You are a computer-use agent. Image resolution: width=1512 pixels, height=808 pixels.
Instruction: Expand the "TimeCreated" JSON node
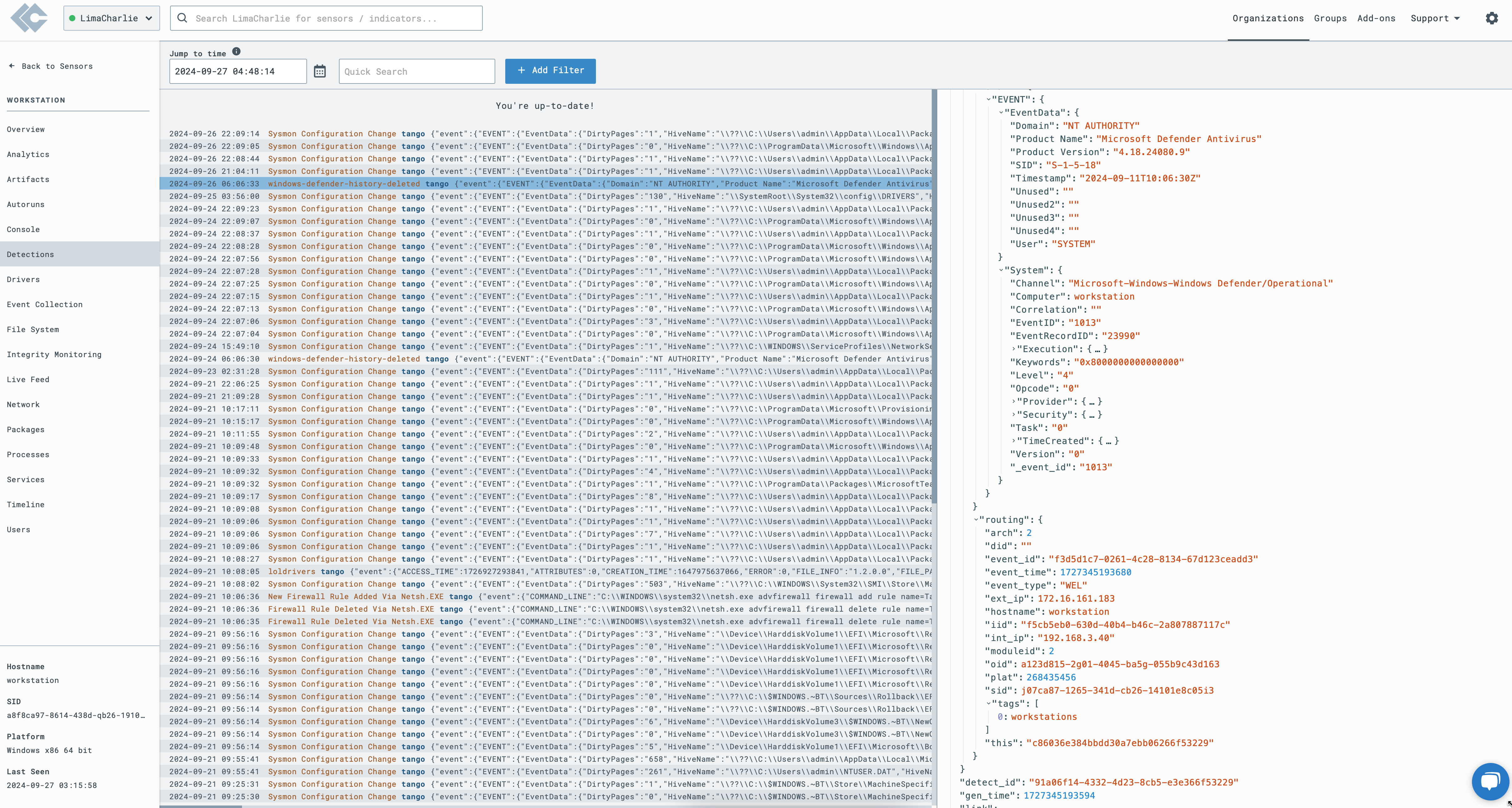pyautogui.click(x=1014, y=441)
